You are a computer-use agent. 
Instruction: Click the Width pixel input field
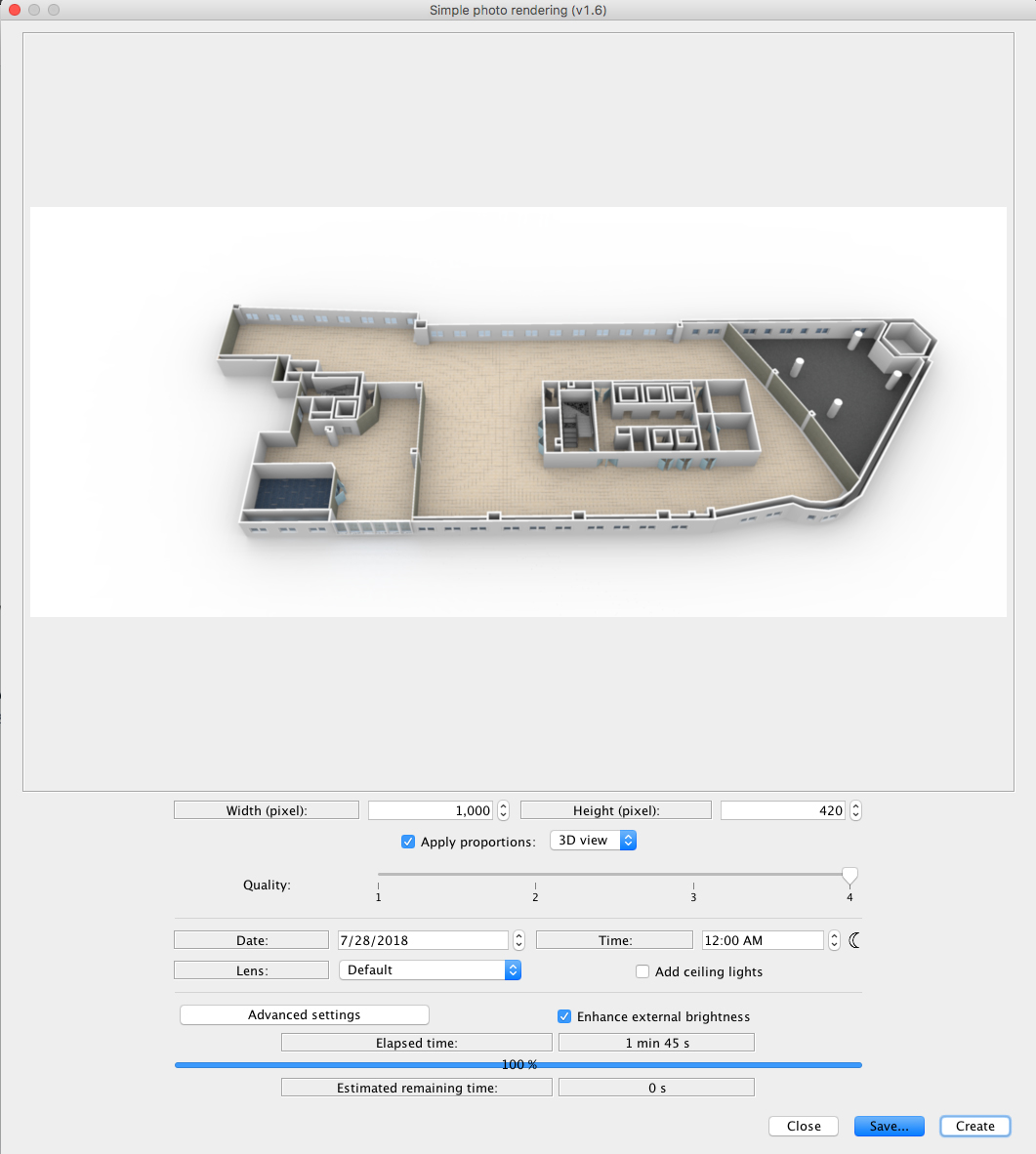click(x=431, y=810)
